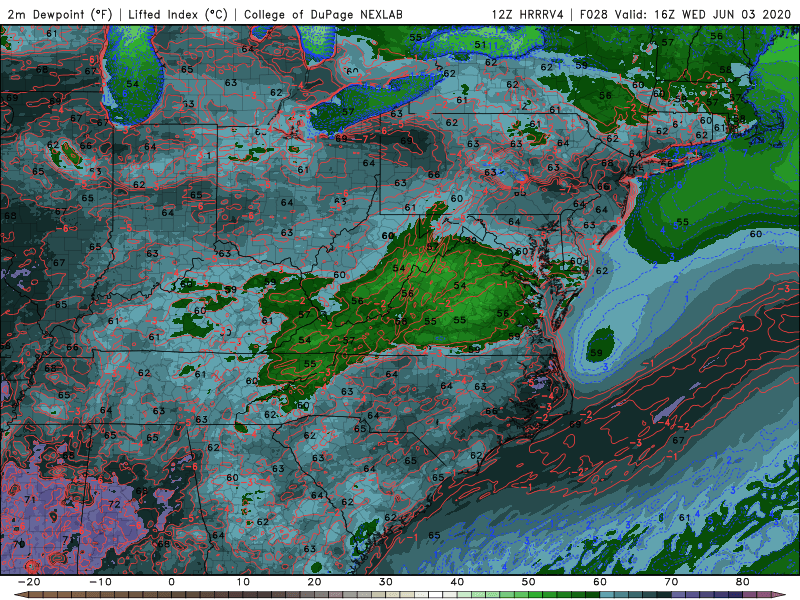Click the "30" color bar tick label
The width and height of the screenshot is (800, 600).
tap(386, 582)
